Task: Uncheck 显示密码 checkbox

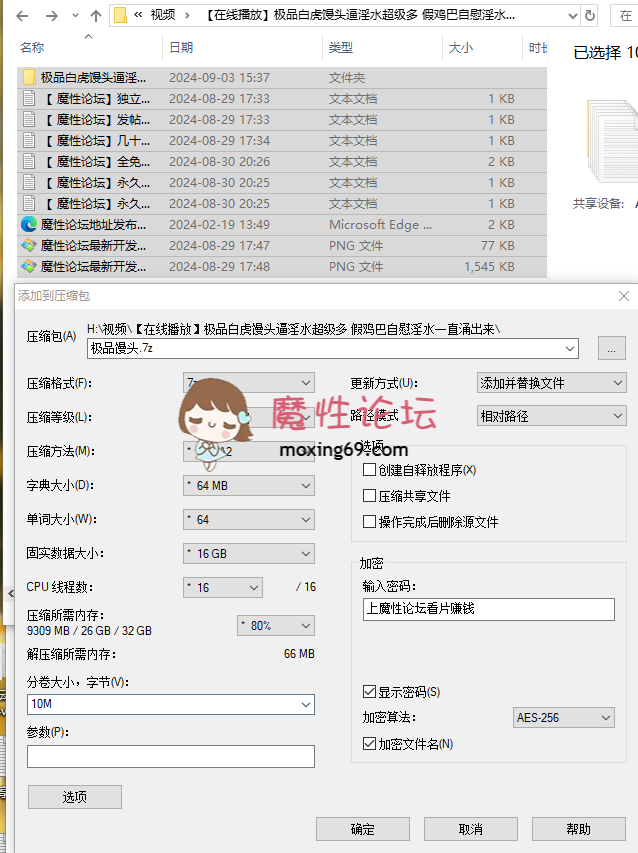Action: pos(369,691)
